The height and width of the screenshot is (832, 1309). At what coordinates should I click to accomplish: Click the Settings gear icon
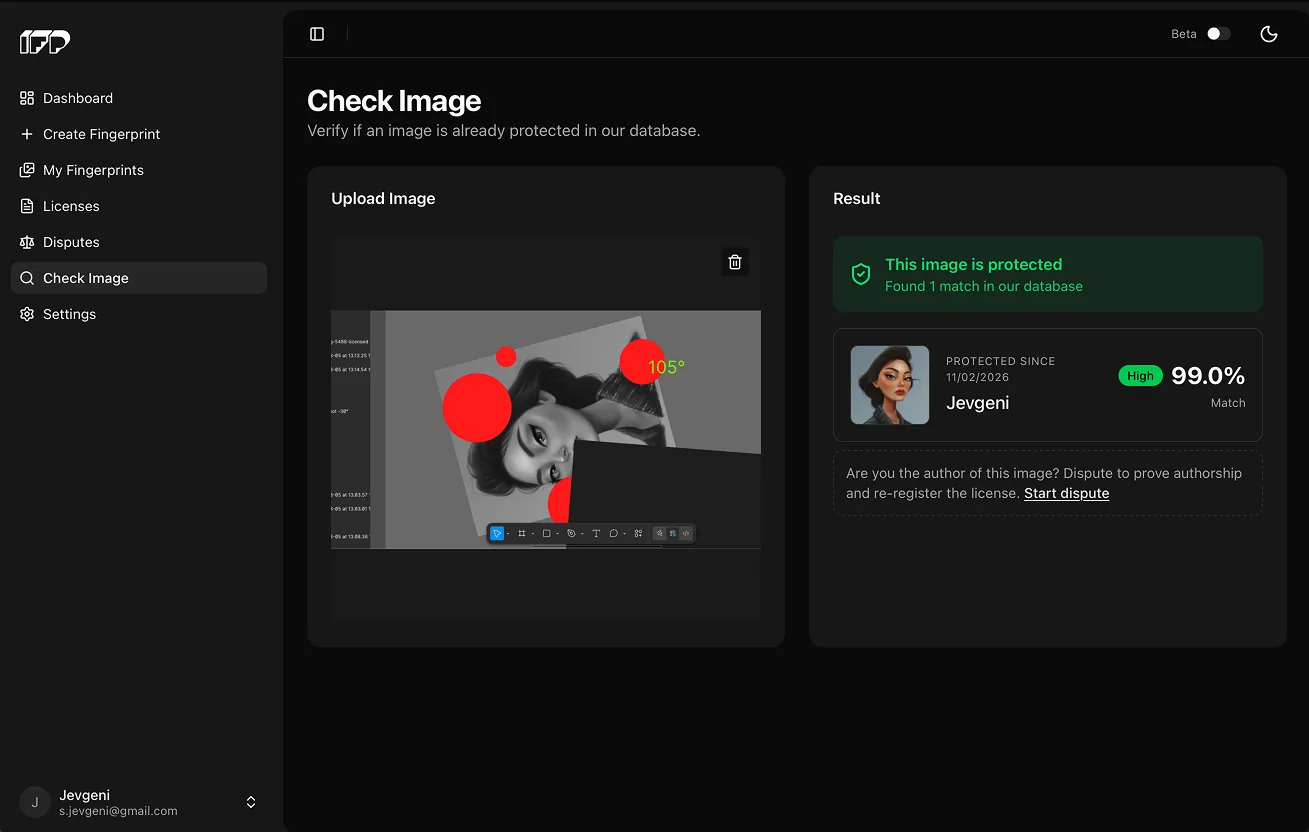(27, 314)
